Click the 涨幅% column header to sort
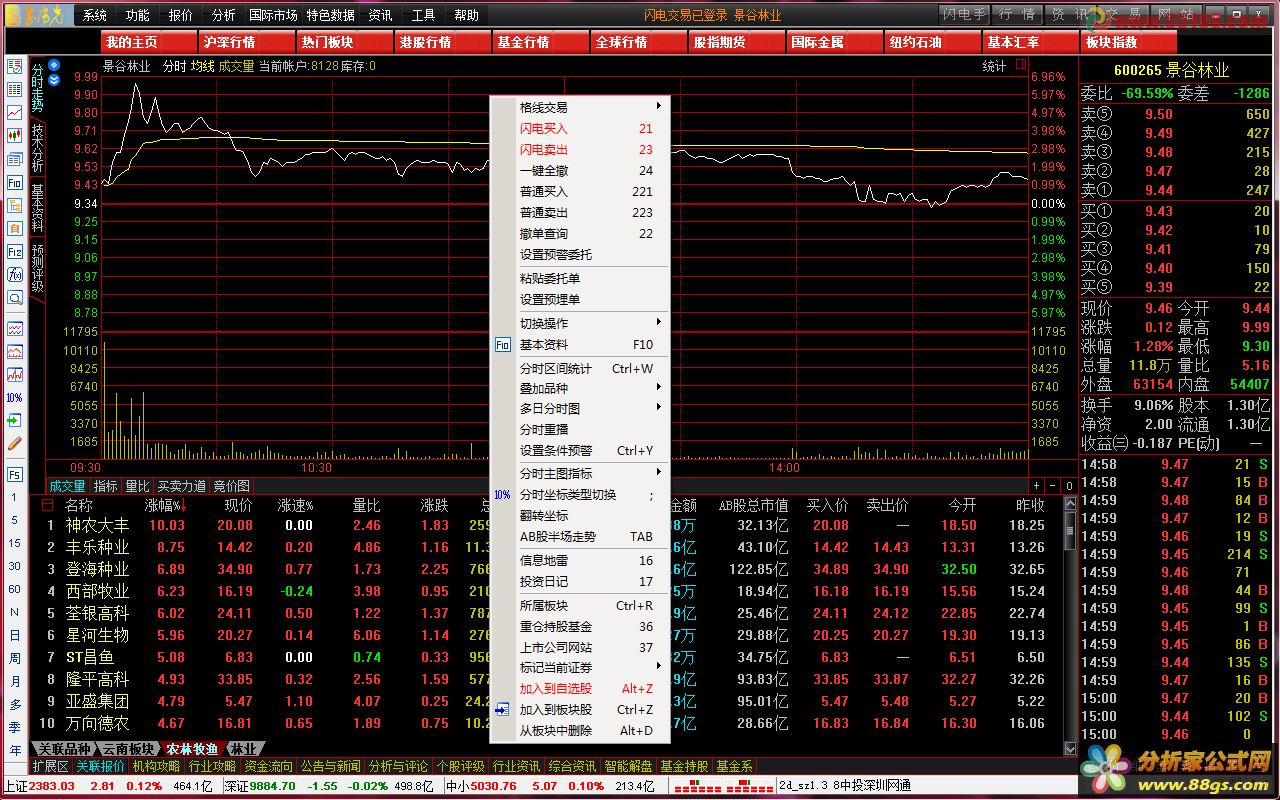1280x800 pixels. click(x=165, y=505)
